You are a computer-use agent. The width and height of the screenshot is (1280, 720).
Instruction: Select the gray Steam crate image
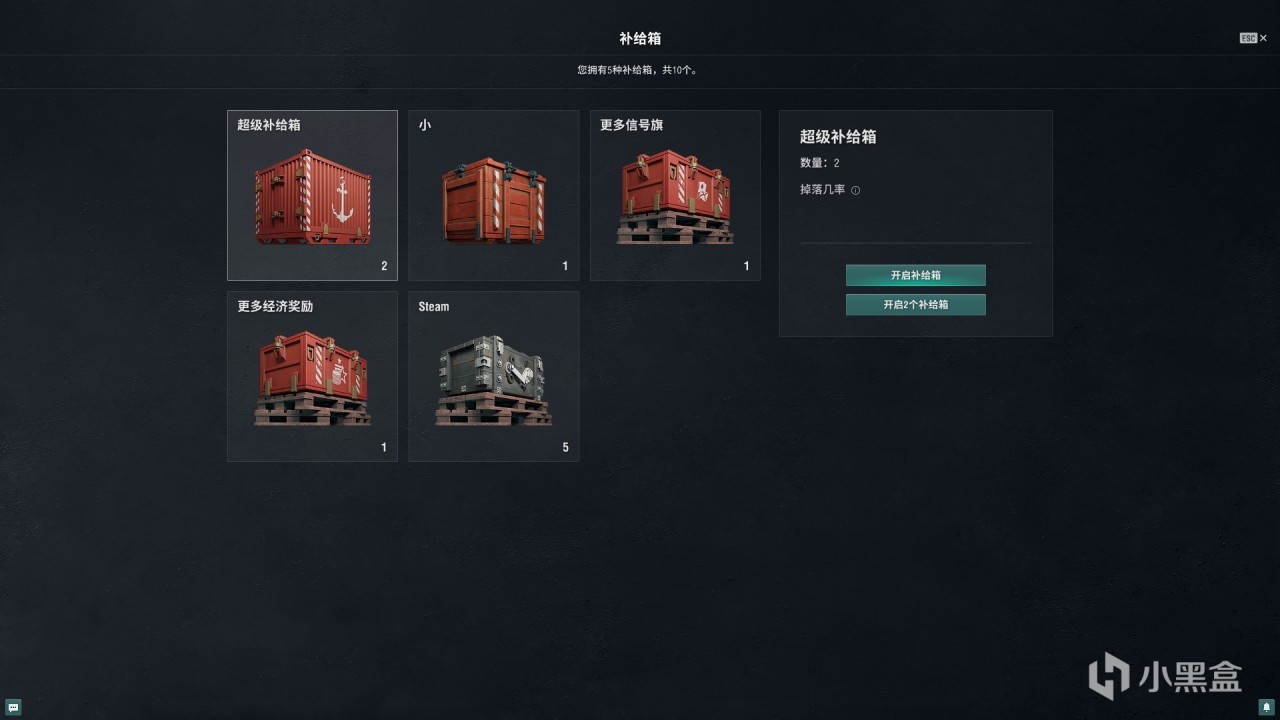click(x=494, y=379)
